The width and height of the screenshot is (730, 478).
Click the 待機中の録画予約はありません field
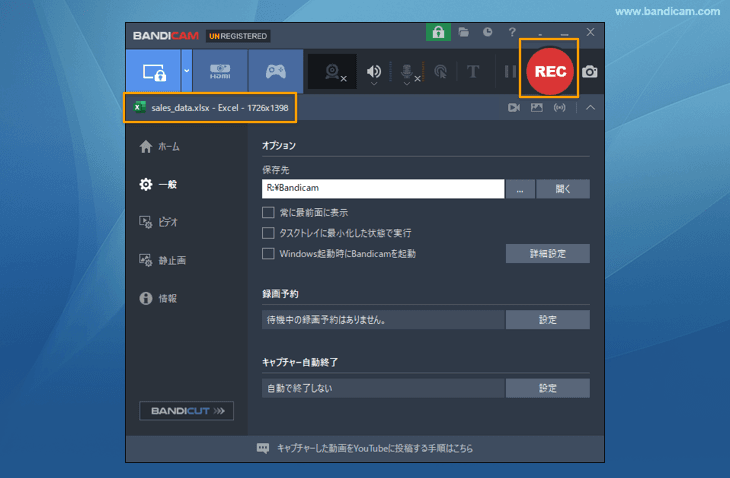click(383, 320)
